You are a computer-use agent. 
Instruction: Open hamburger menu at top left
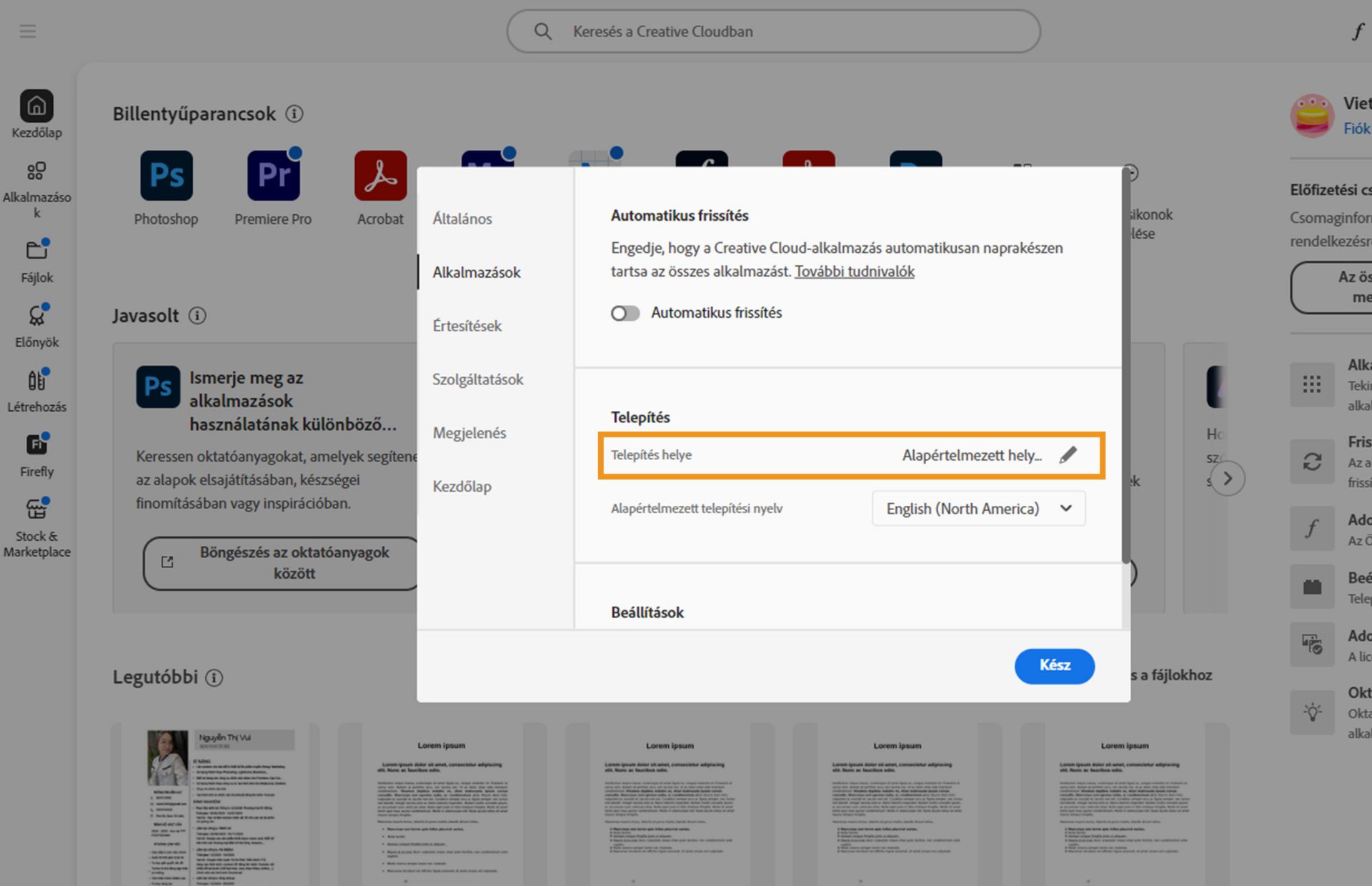pyautogui.click(x=28, y=31)
